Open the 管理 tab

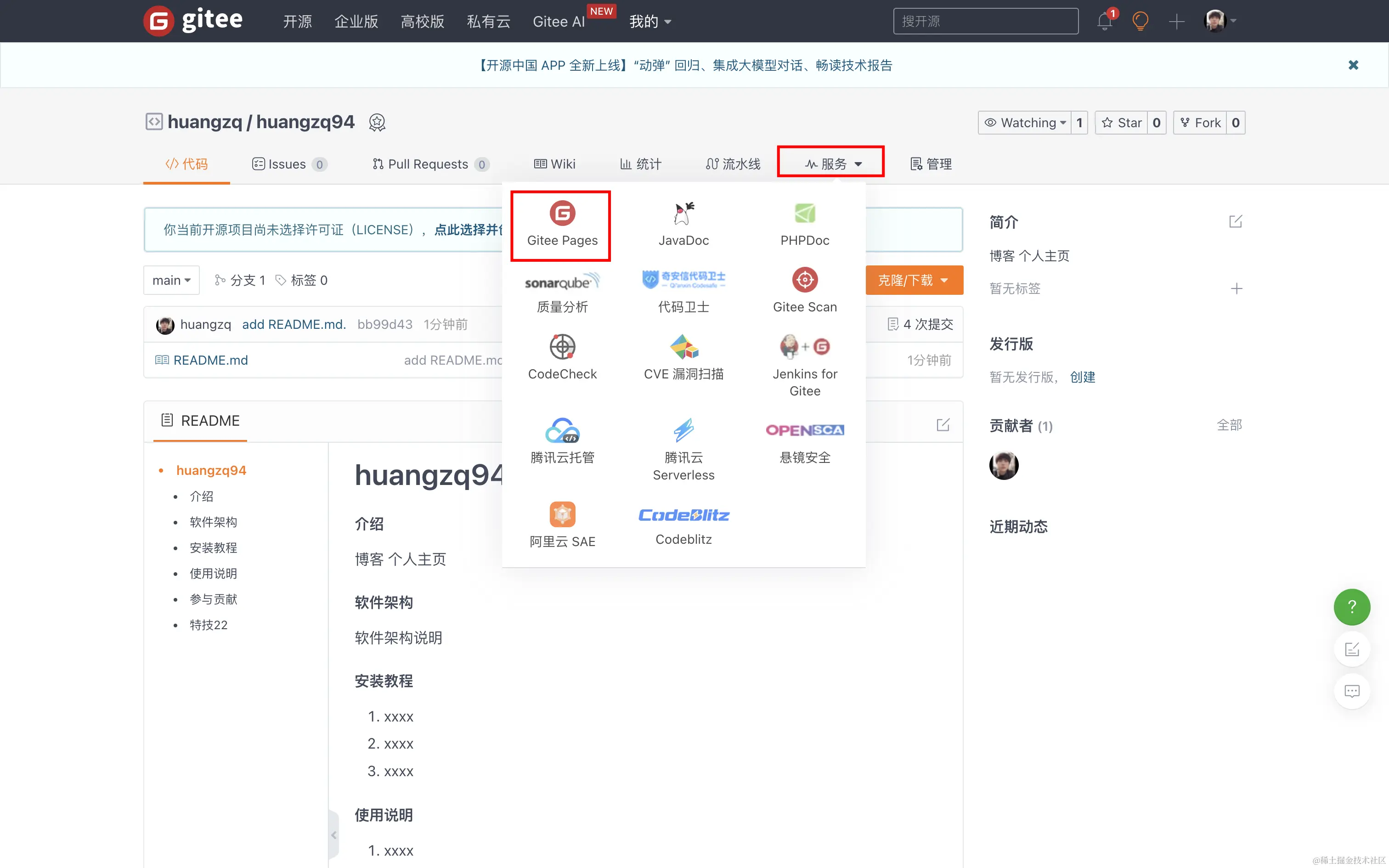931,164
